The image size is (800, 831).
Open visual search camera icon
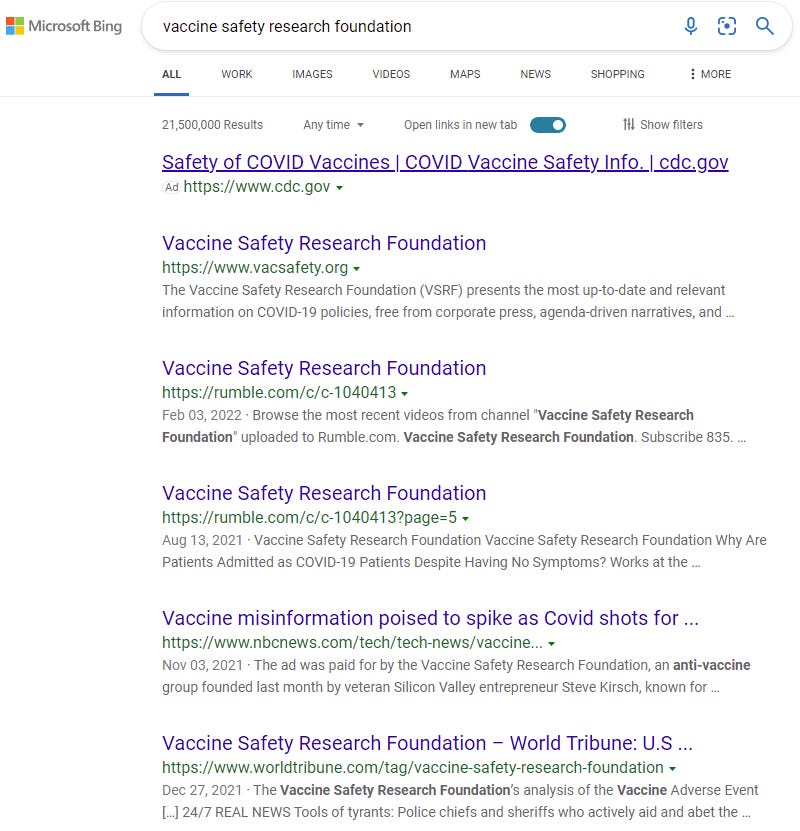[x=726, y=25]
